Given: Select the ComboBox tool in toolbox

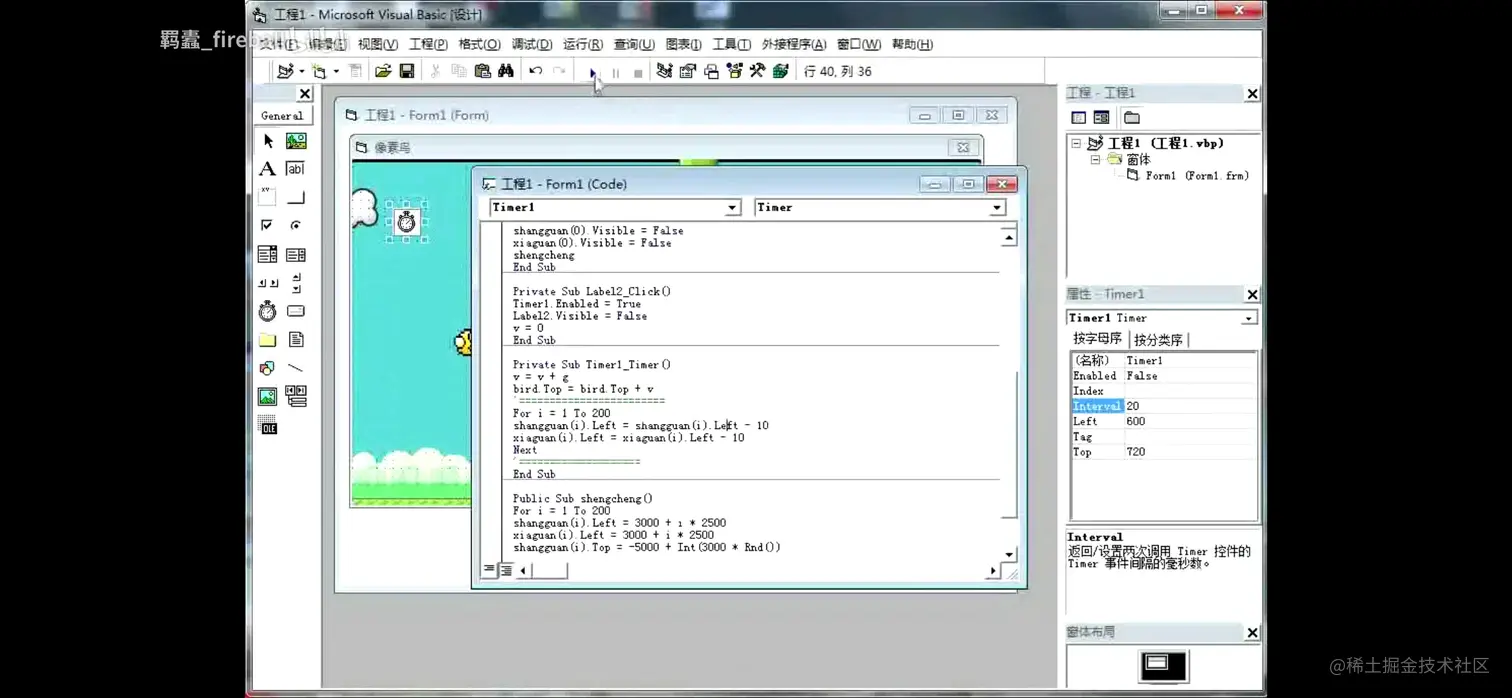Looking at the screenshot, I should pos(268,255).
